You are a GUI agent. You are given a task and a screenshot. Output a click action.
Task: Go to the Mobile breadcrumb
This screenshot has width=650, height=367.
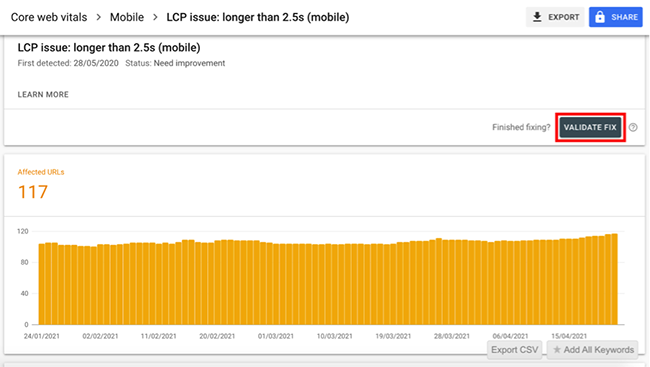127,17
